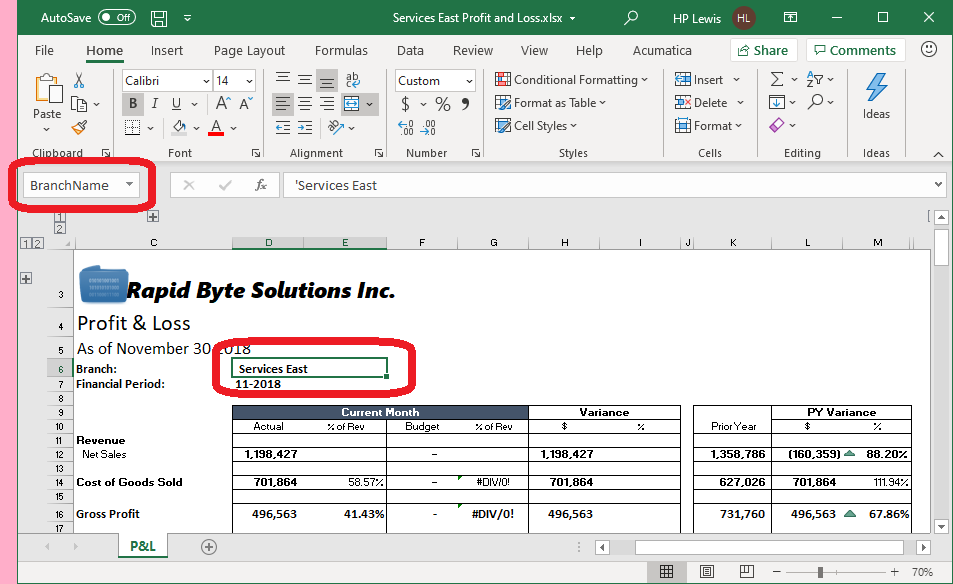The width and height of the screenshot is (953, 584).
Task: Apply the red Font Color
Action: point(216,128)
